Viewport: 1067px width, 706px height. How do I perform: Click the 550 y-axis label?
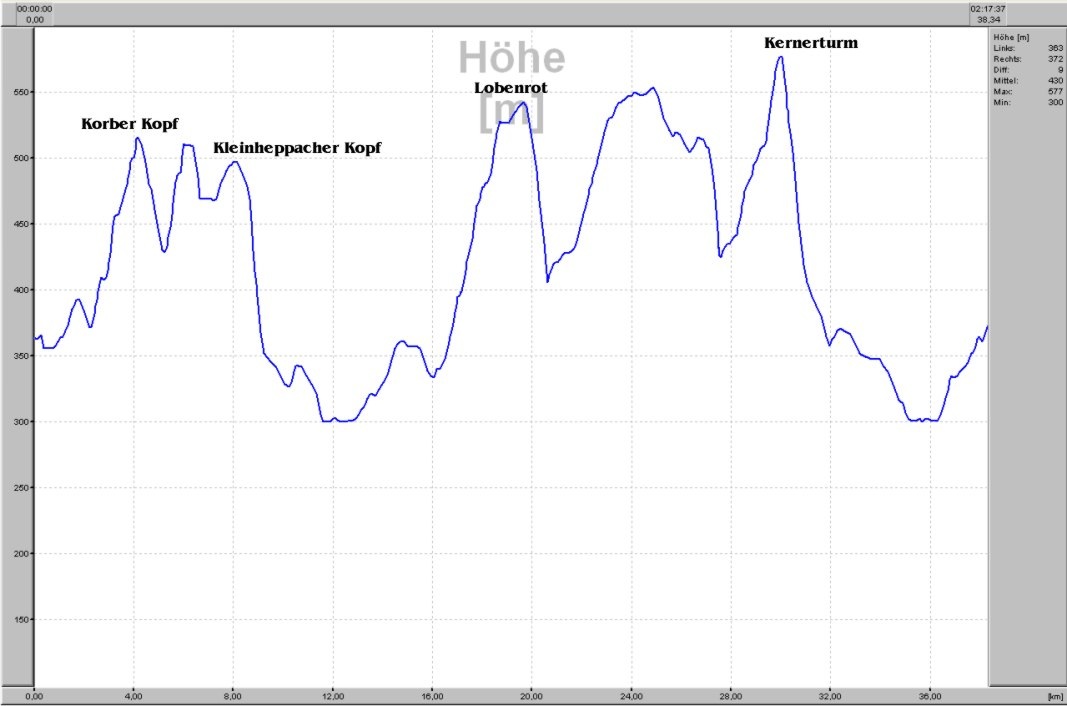[x=20, y=93]
